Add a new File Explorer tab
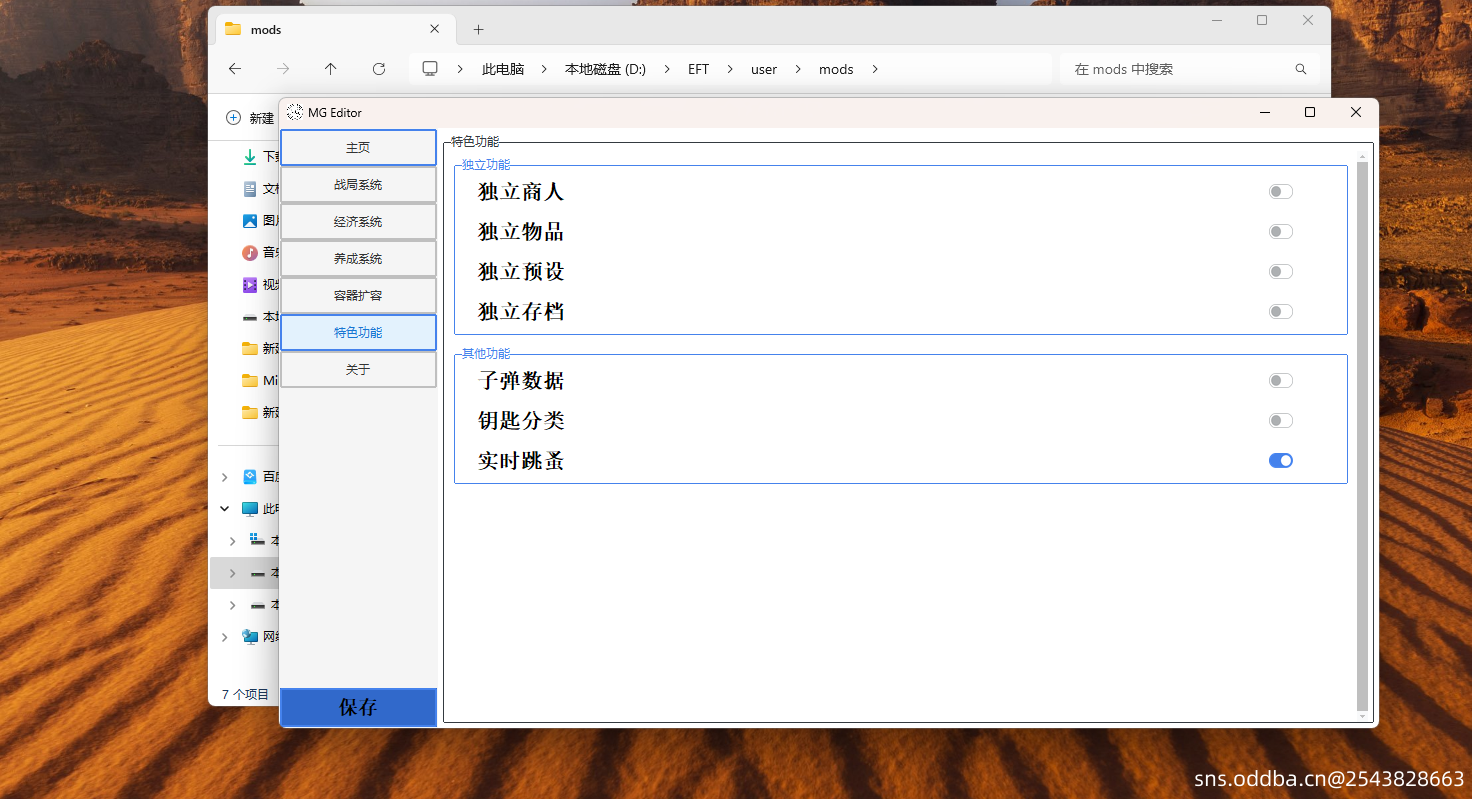This screenshot has height=799, width=1472. (478, 29)
